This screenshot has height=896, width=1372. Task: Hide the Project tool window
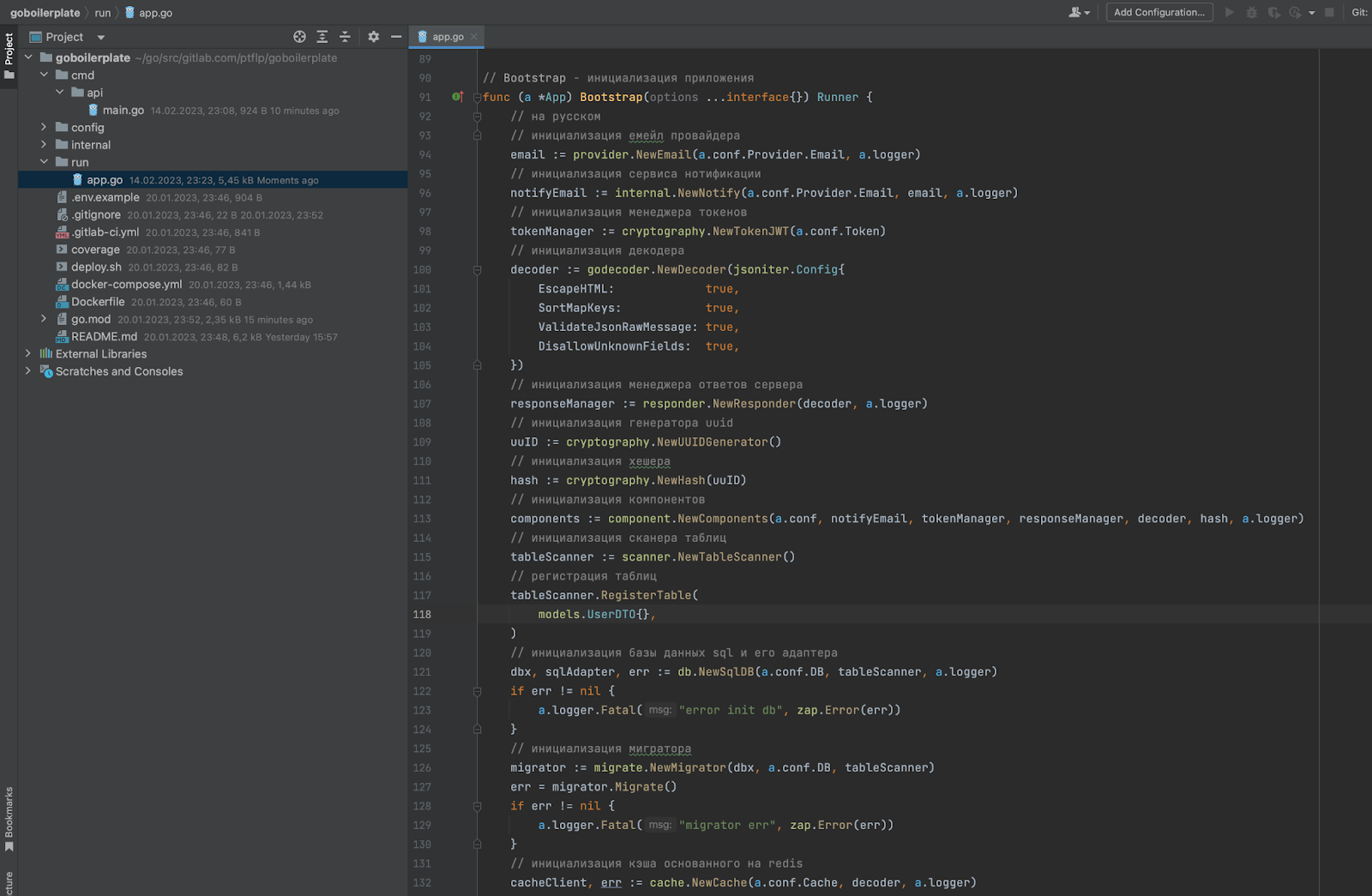[396, 37]
